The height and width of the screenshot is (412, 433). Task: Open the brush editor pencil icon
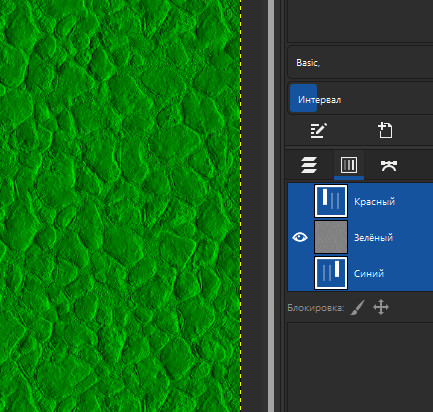pyautogui.click(x=318, y=130)
